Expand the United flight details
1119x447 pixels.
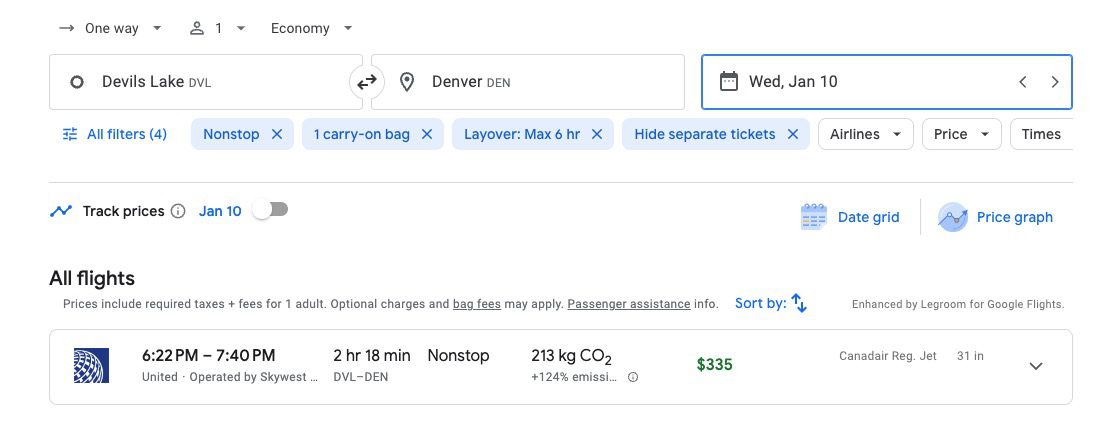pos(1036,366)
